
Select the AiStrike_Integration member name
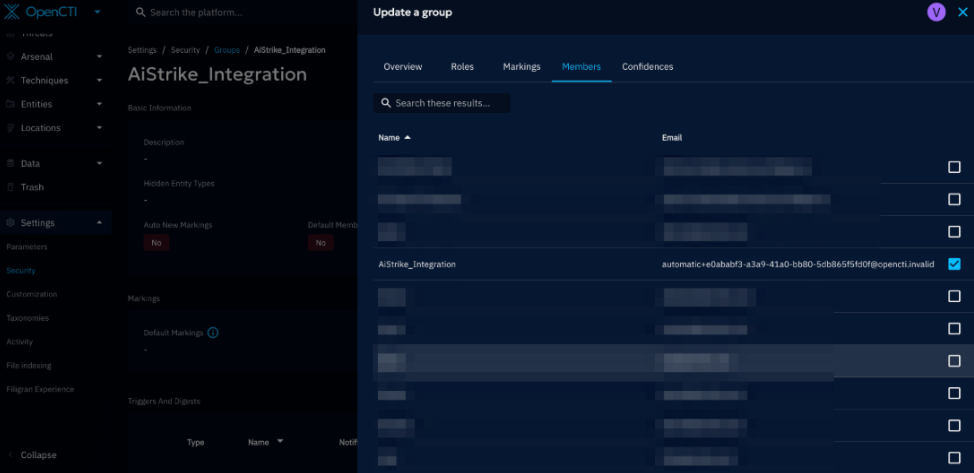[417, 264]
